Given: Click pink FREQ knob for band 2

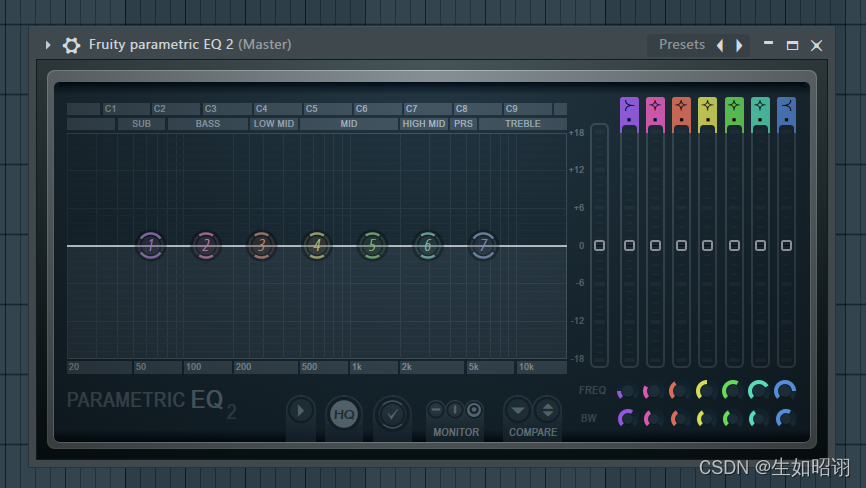Looking at the screenshot, I should click(653, 391).
